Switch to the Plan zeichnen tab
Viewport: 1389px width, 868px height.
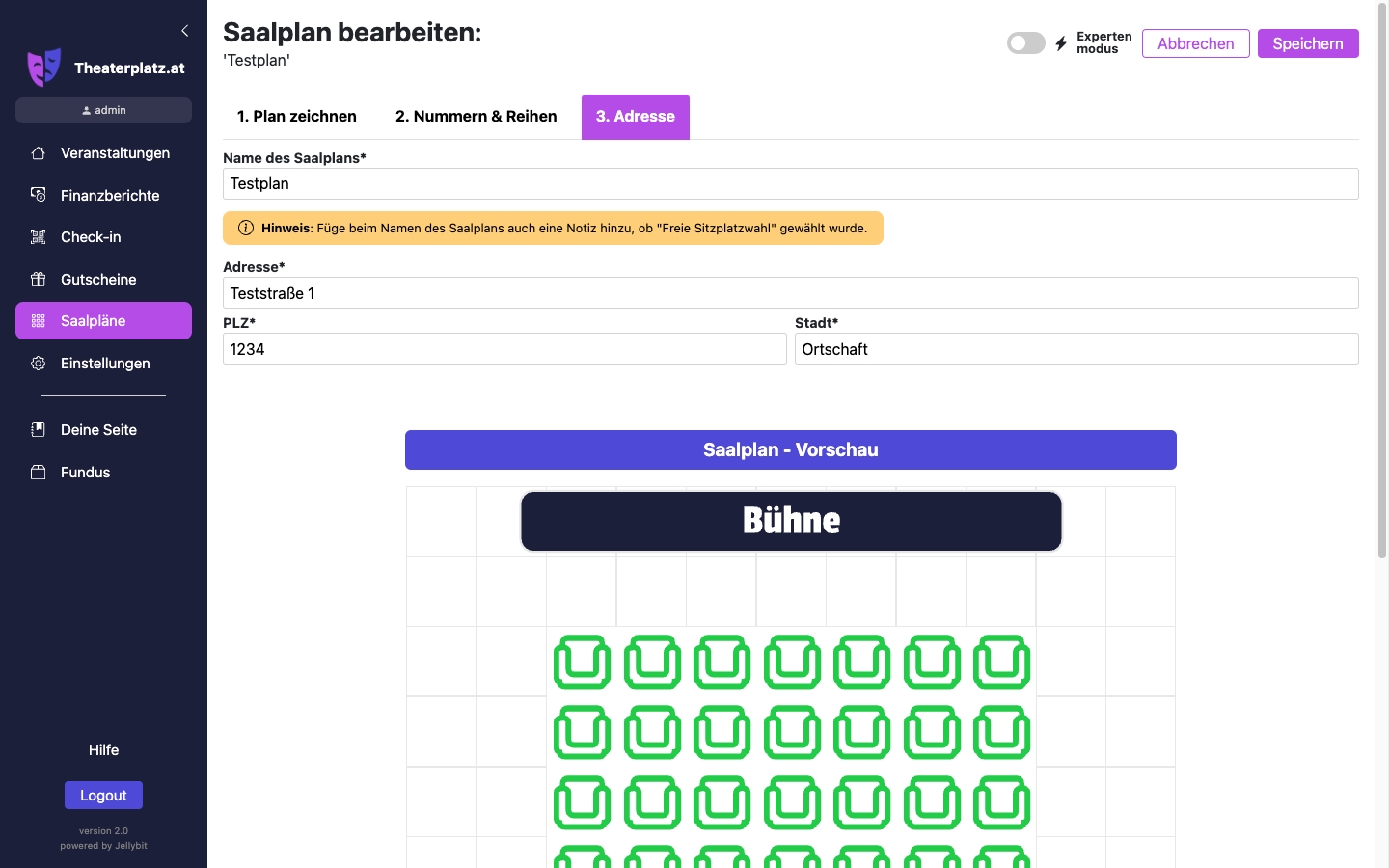297,116
